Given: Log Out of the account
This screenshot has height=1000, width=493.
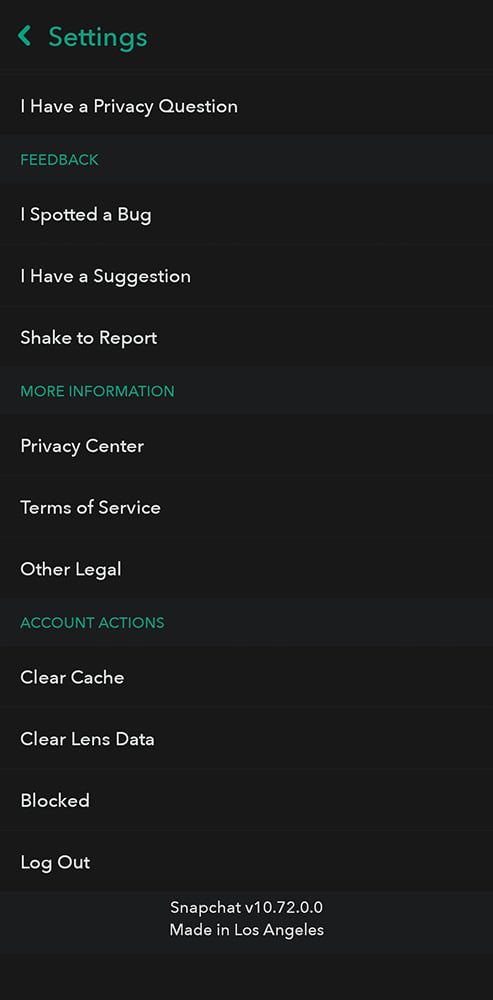Looking at the screenshot, I should tap(246, 862).
